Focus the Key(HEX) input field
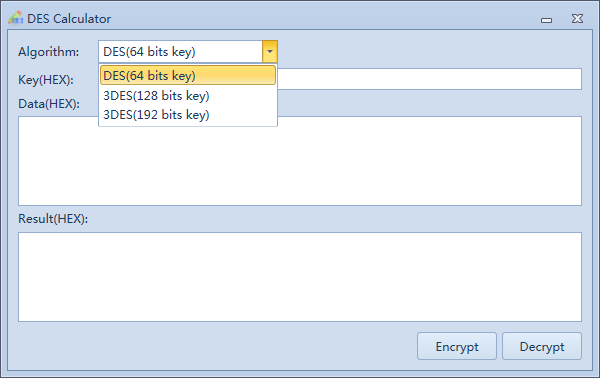600x378 pixels. coord(429,79)
